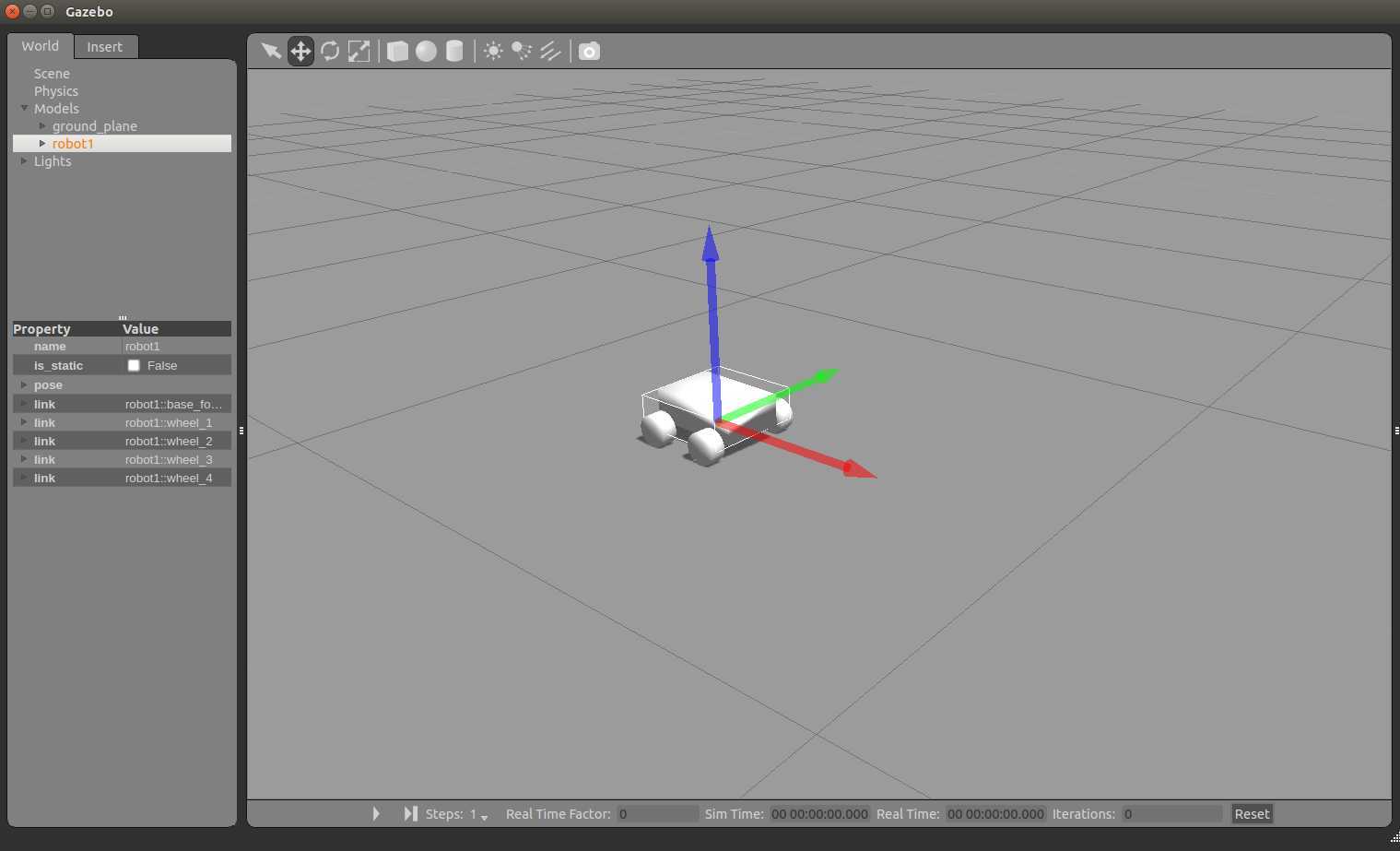Screen dimensions: 1400x851
Task: Select the Lights tree item
Action: 53,161
